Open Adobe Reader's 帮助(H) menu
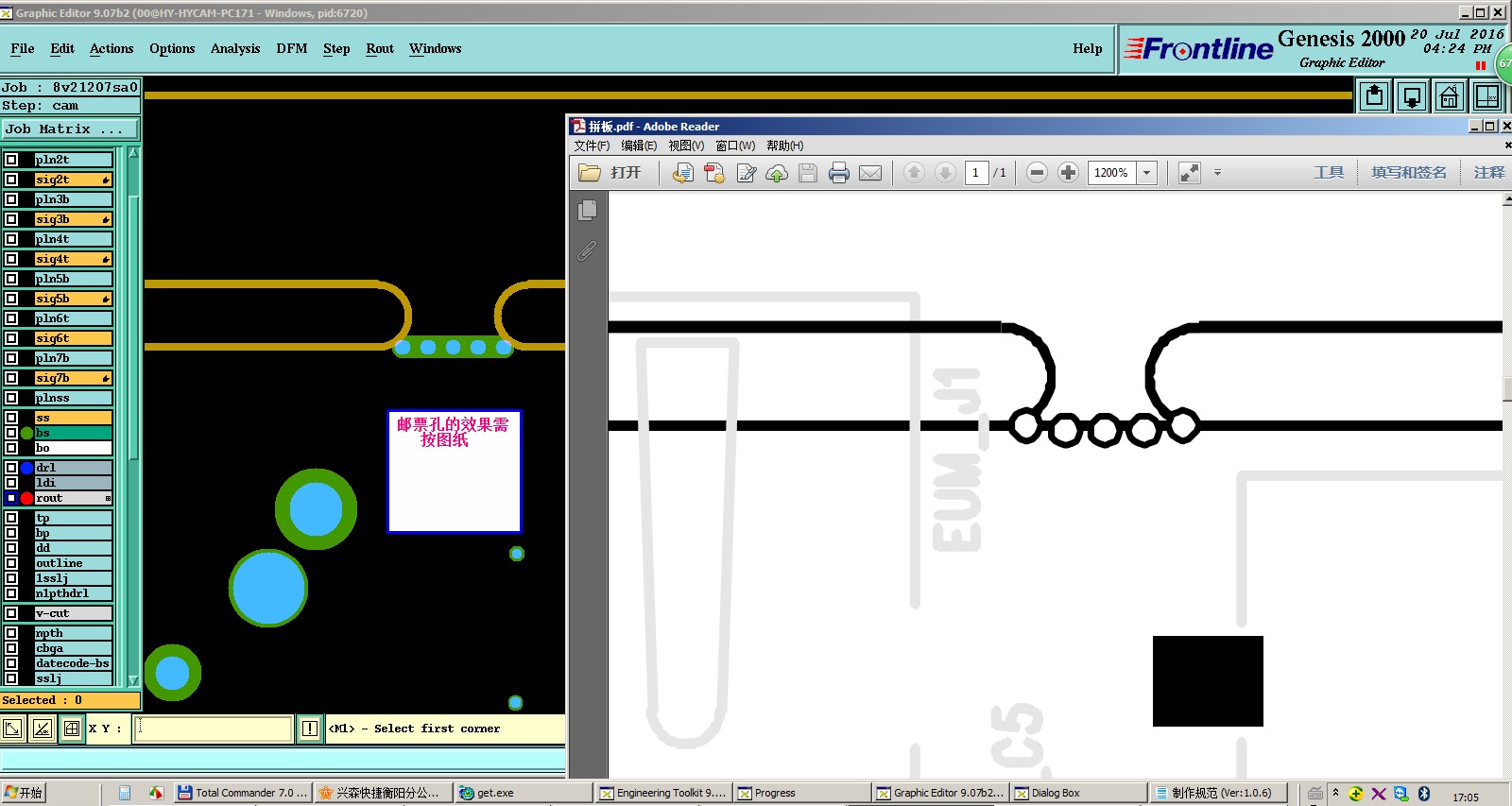The width and height of the screenshot is (1512, 806). coord(785,146)
